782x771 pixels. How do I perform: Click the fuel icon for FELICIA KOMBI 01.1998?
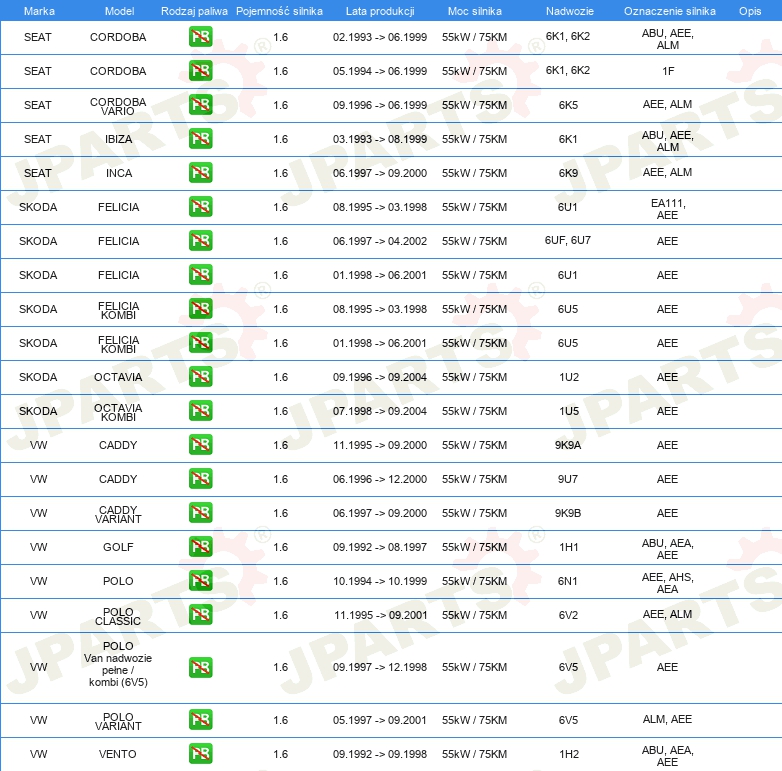[200, 343]
